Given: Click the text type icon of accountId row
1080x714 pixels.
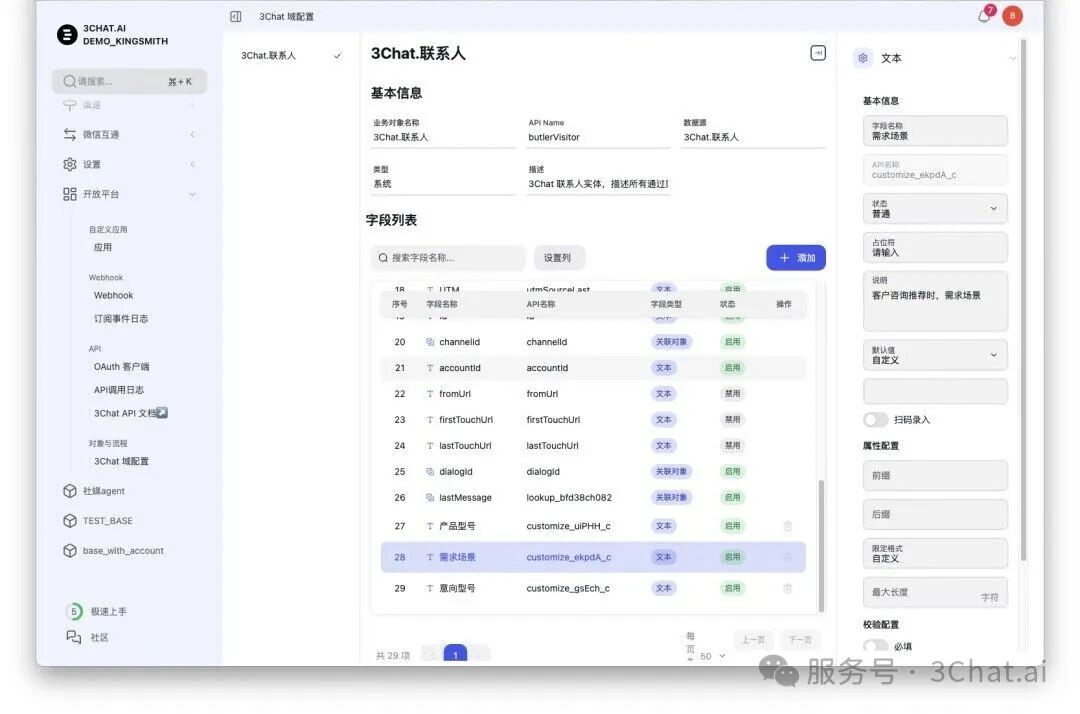Looking at the screenshot, I should (x=430, y=368).
